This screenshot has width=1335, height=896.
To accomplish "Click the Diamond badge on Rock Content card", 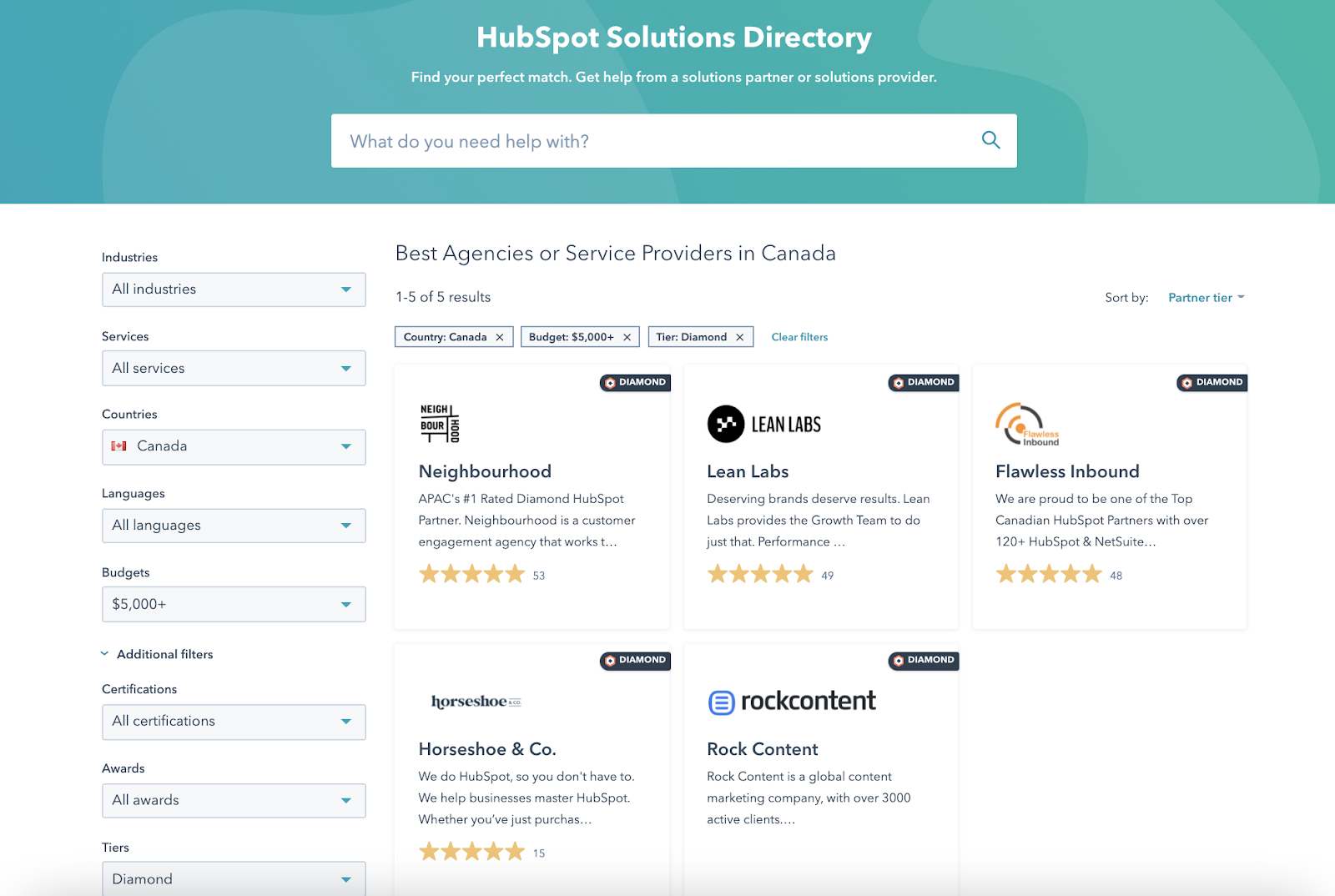I will pos(924,660).
